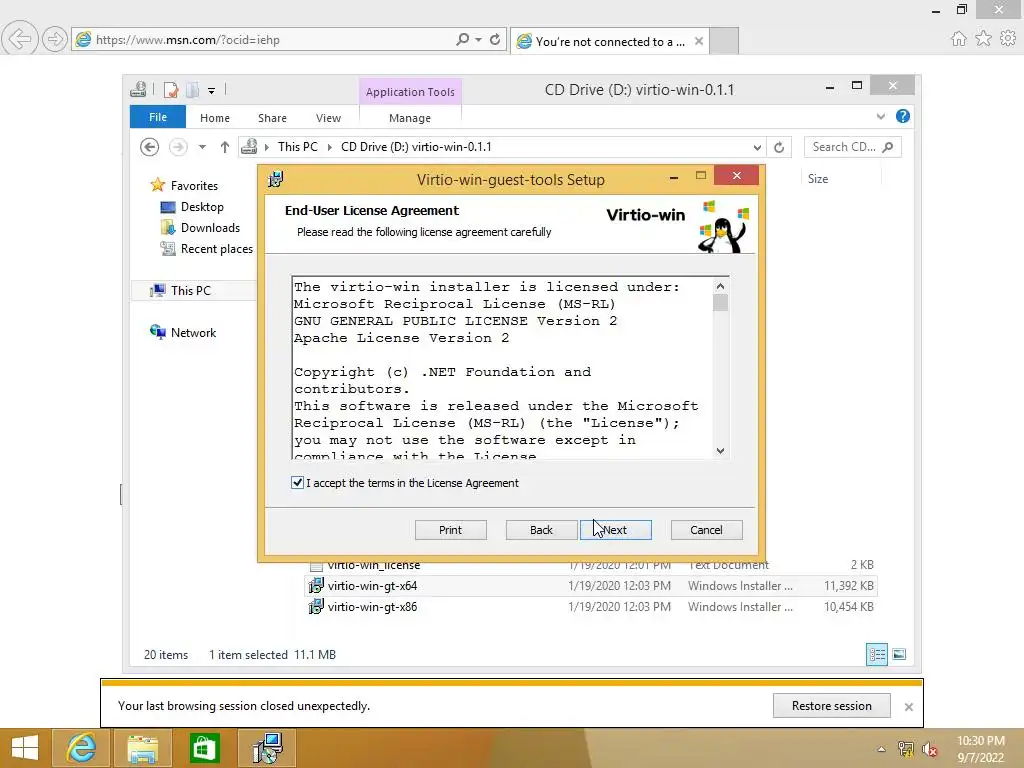Viewport: 1024px width, 768px height.
Task: Click New folder icon in Explorer quick access toolbar
Action: click(193, 89)
